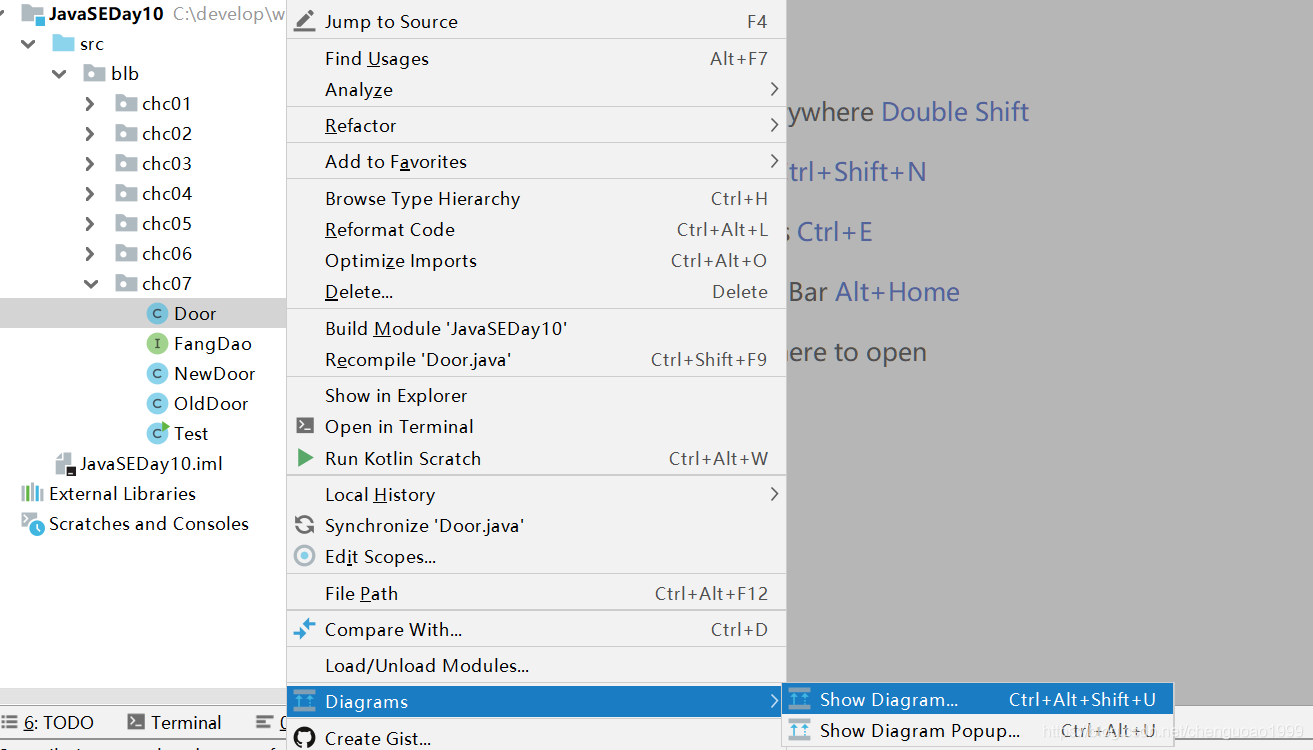Screen dimensions: 1313x750
Task: Select Scratches and Consoles node label
Action: (x=149, y=523)
